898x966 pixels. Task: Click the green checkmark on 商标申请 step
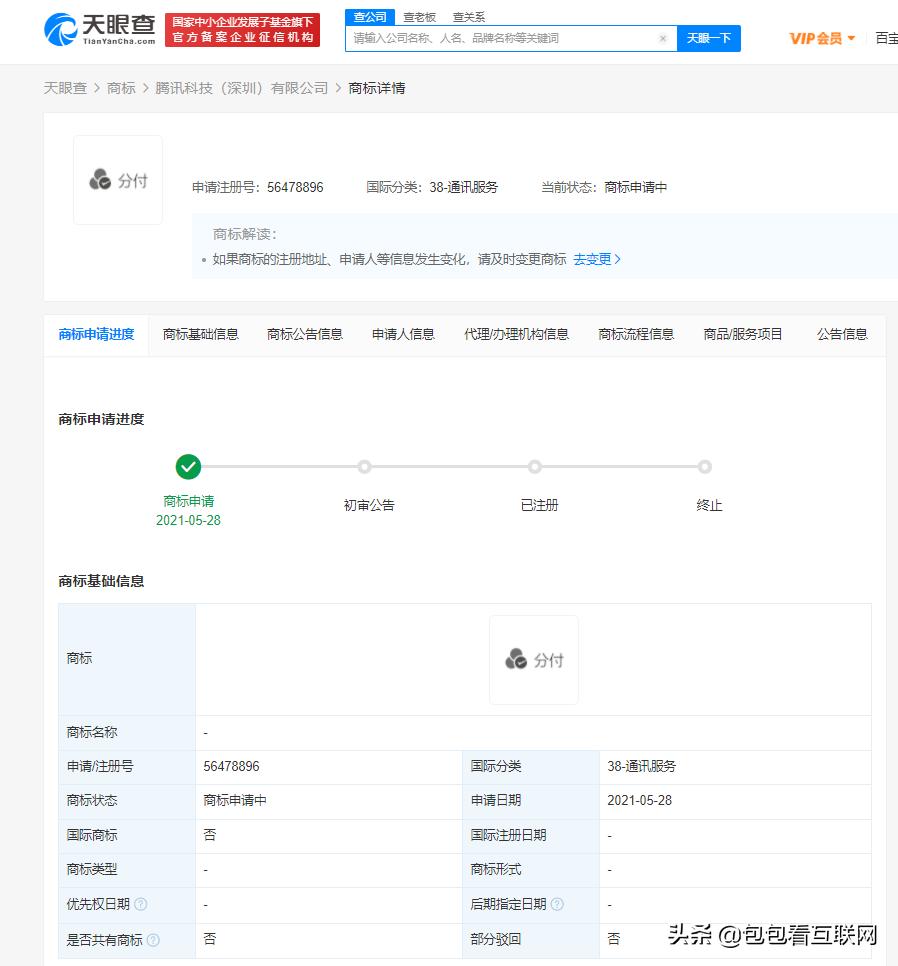[x=188, y=466]
